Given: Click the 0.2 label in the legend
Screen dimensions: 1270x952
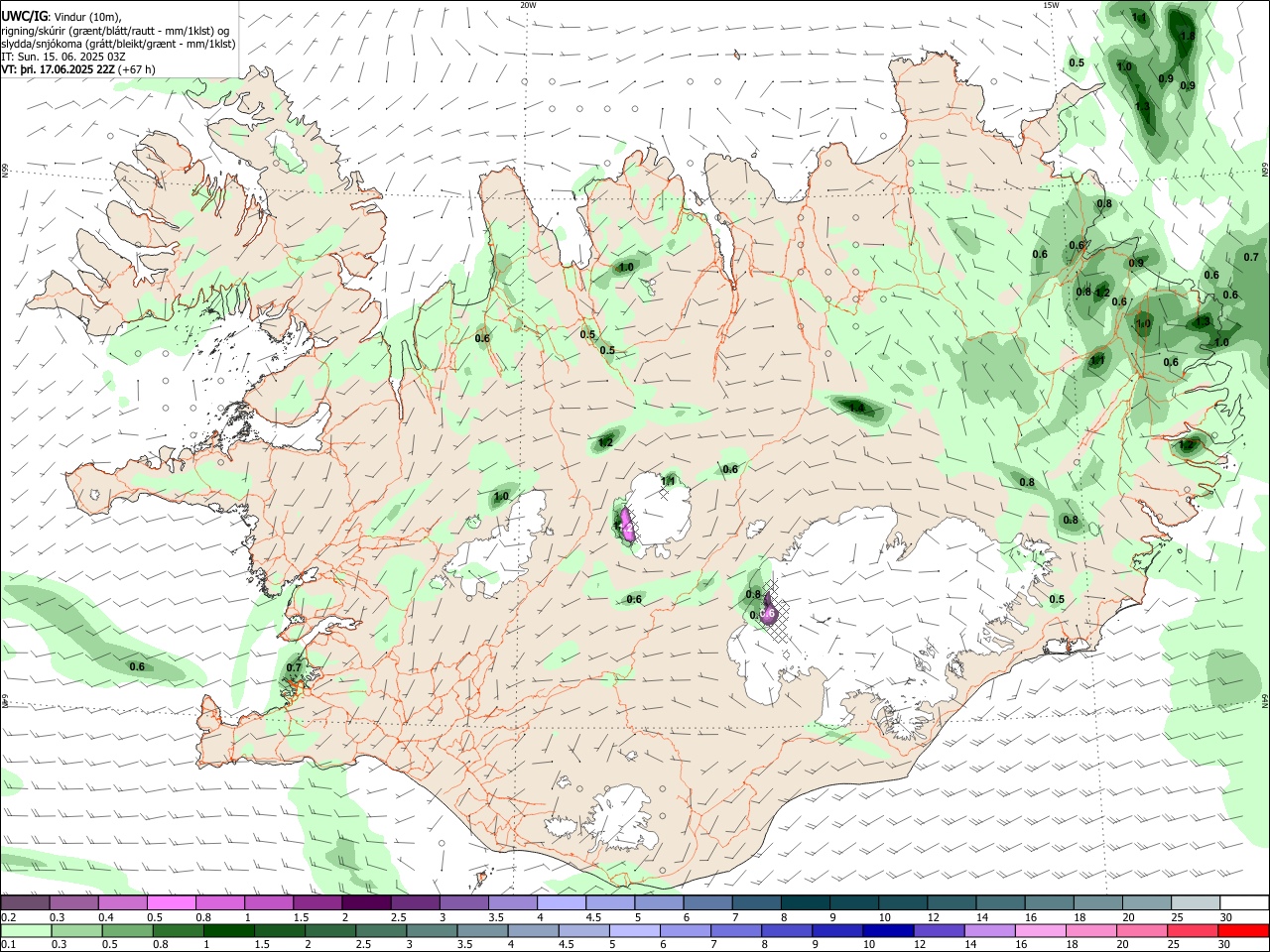Looking at the screenshot, I should [8, 917].
